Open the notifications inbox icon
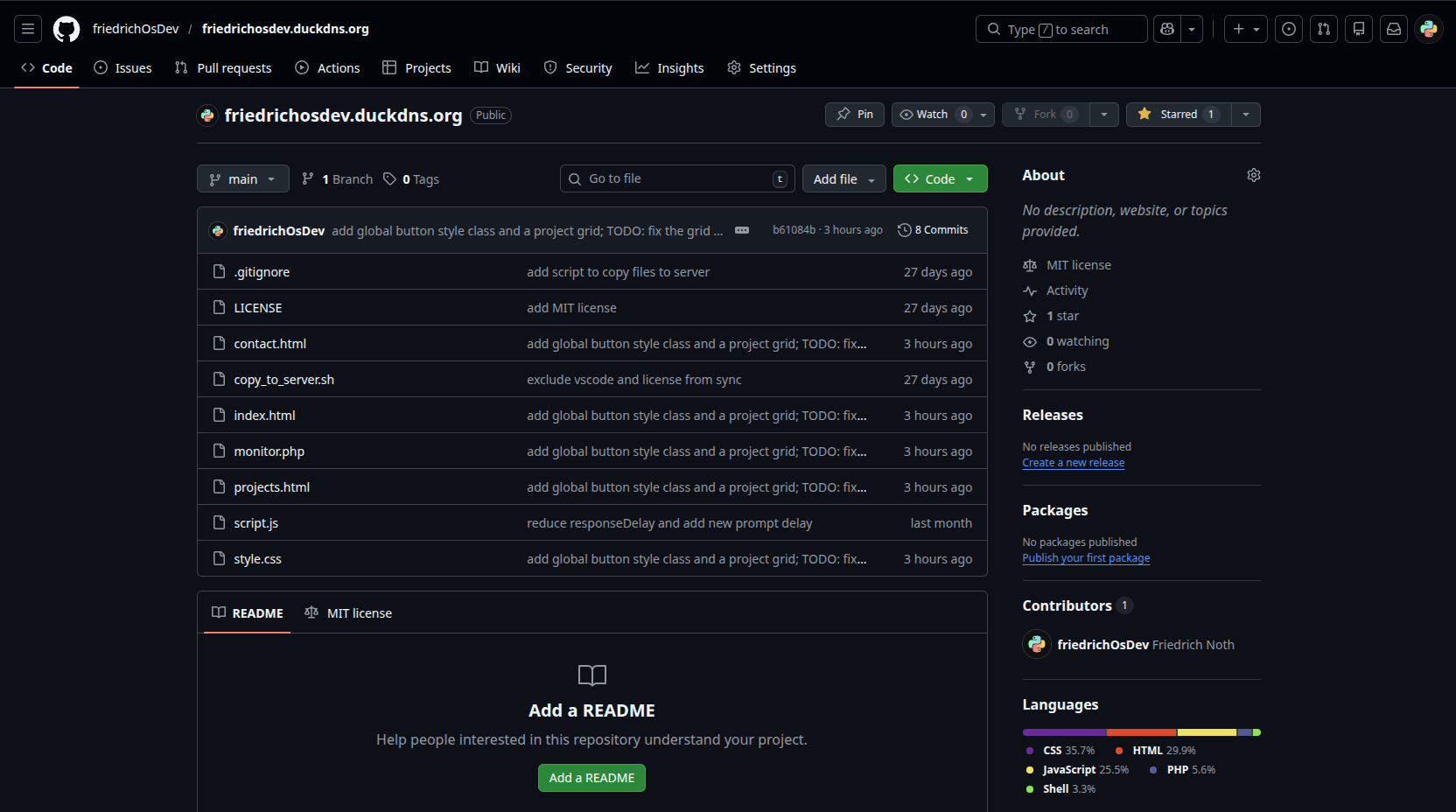Image resolution: width=1456 pixels, height=812 pixels. pos(1394,29)
